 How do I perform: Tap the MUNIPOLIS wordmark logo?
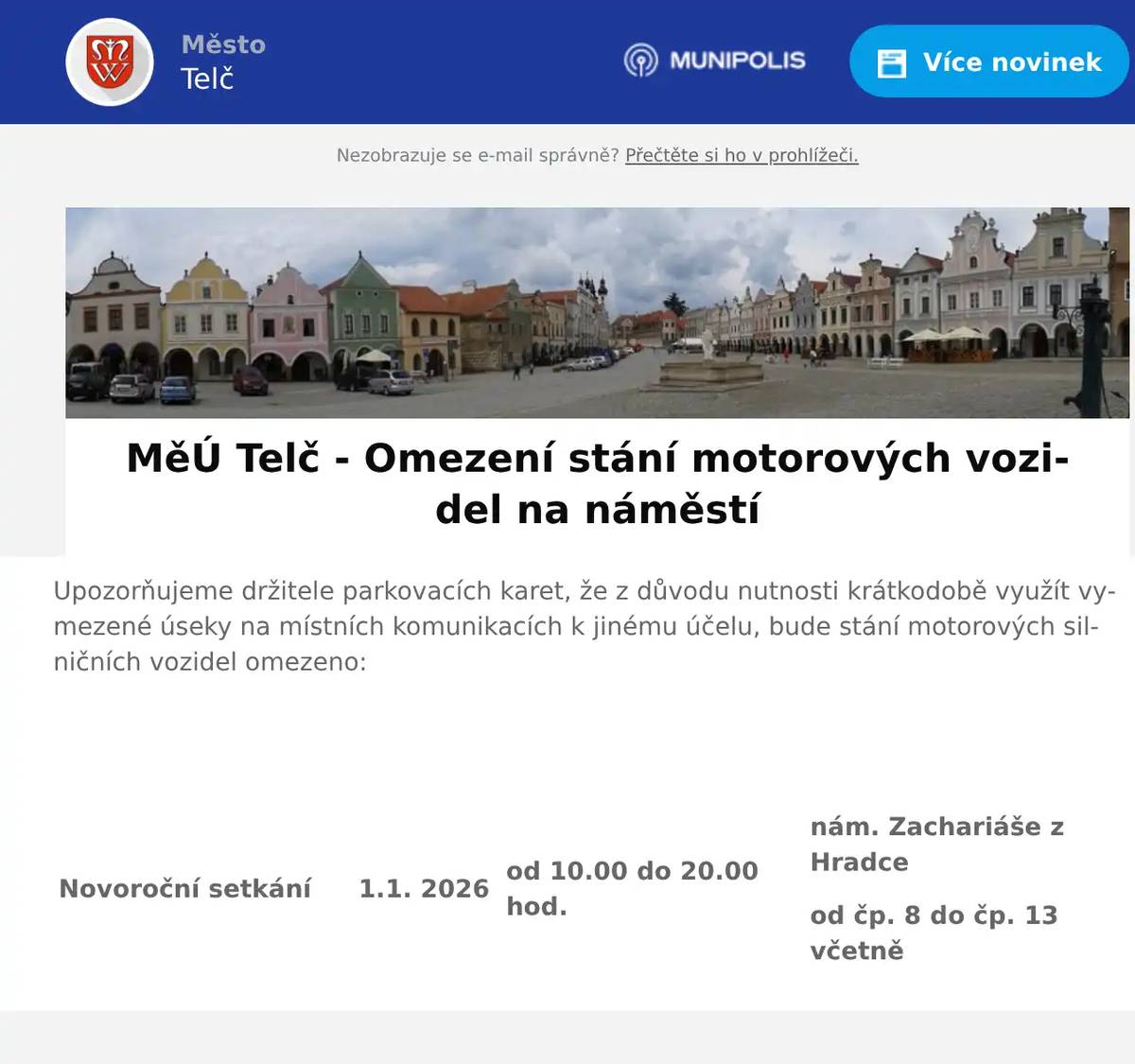click(738, 61)
